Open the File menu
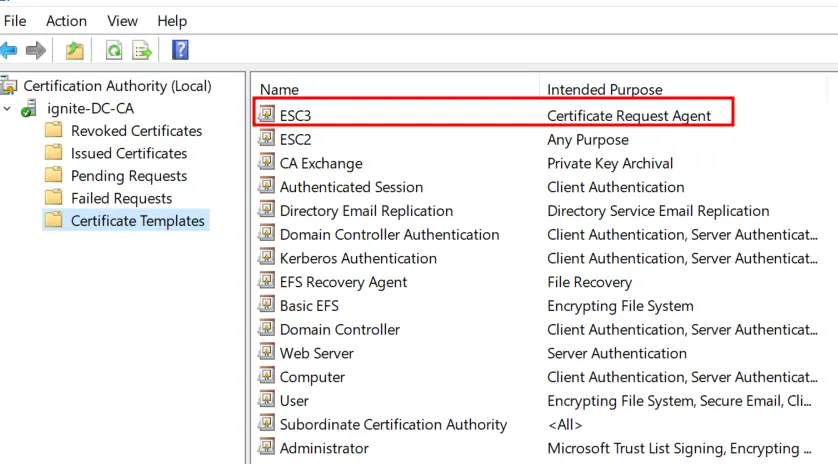The image size is (838, 464). coord(15,20)
